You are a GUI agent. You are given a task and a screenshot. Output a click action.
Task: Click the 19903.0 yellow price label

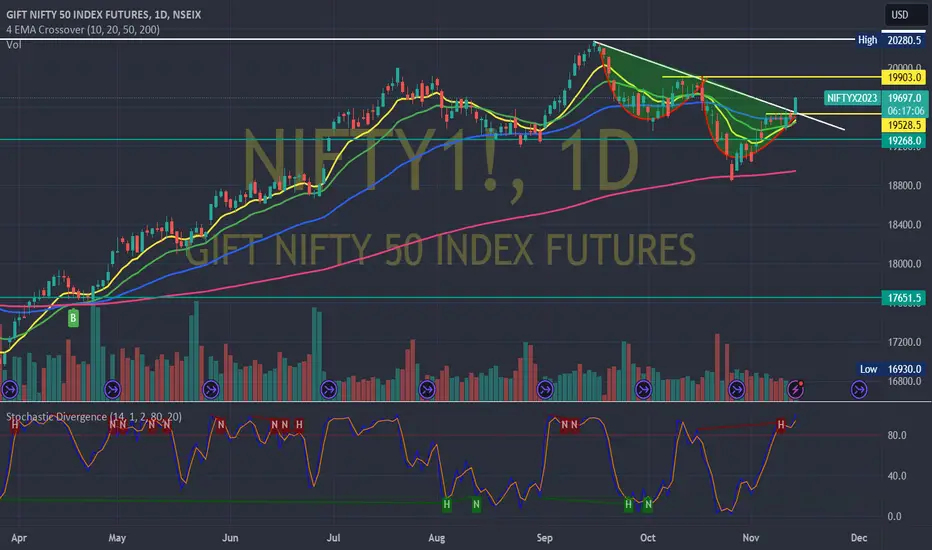[x=904, y=77]
